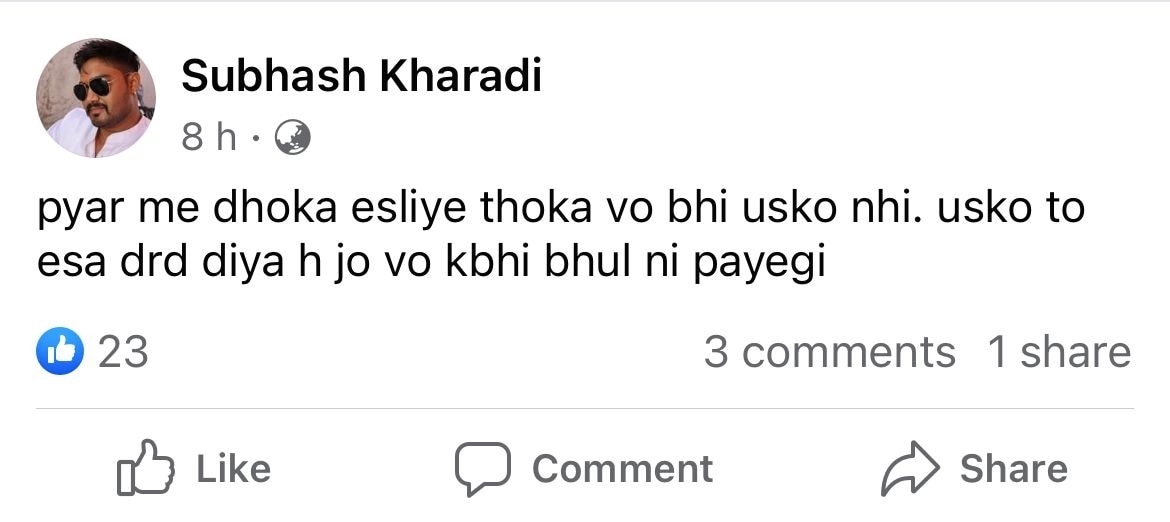
Task: Click the Share arrow icon
Action: coord(911,470)
